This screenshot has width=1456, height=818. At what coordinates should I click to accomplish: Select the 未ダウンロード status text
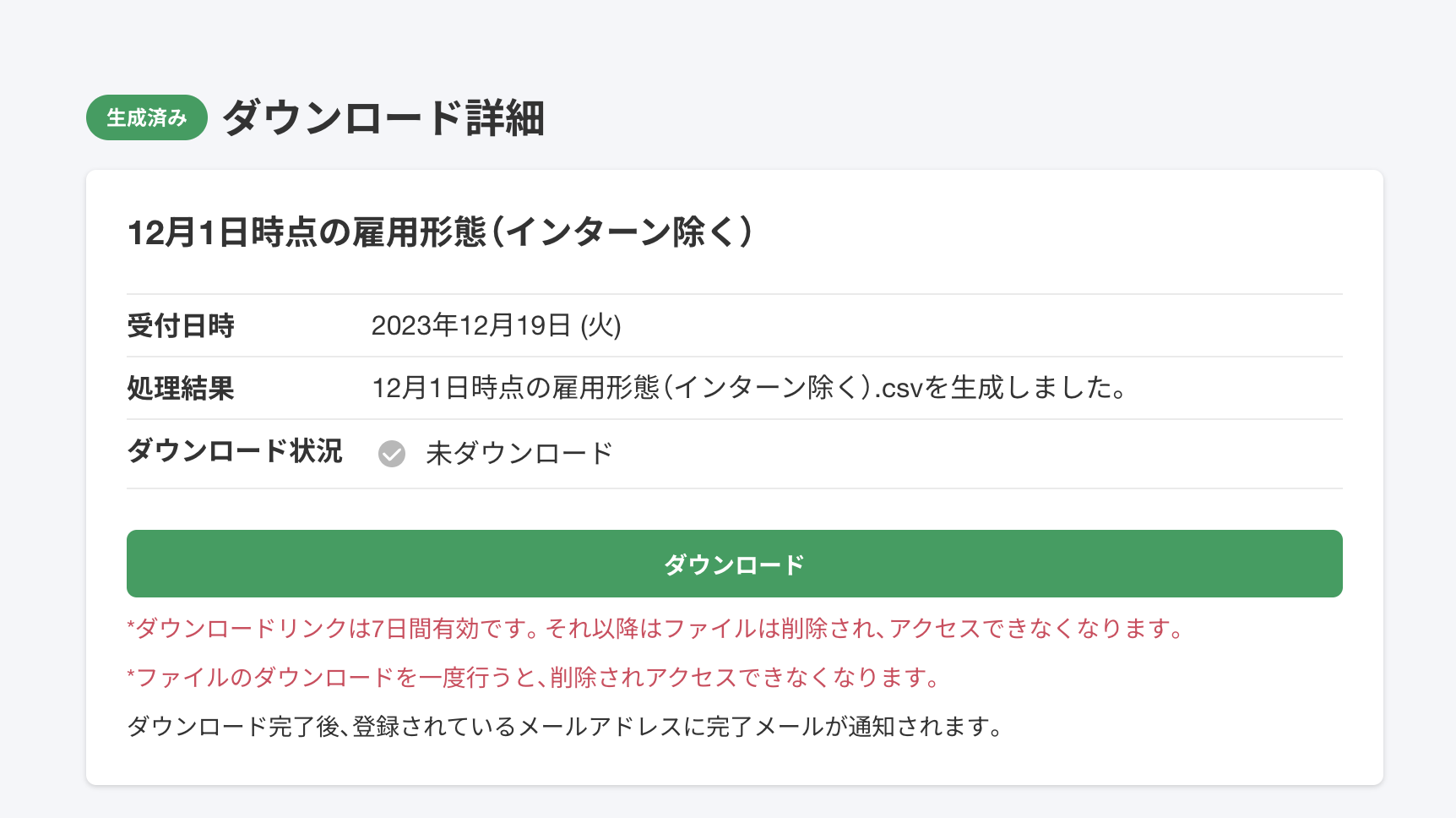point(519,454)
